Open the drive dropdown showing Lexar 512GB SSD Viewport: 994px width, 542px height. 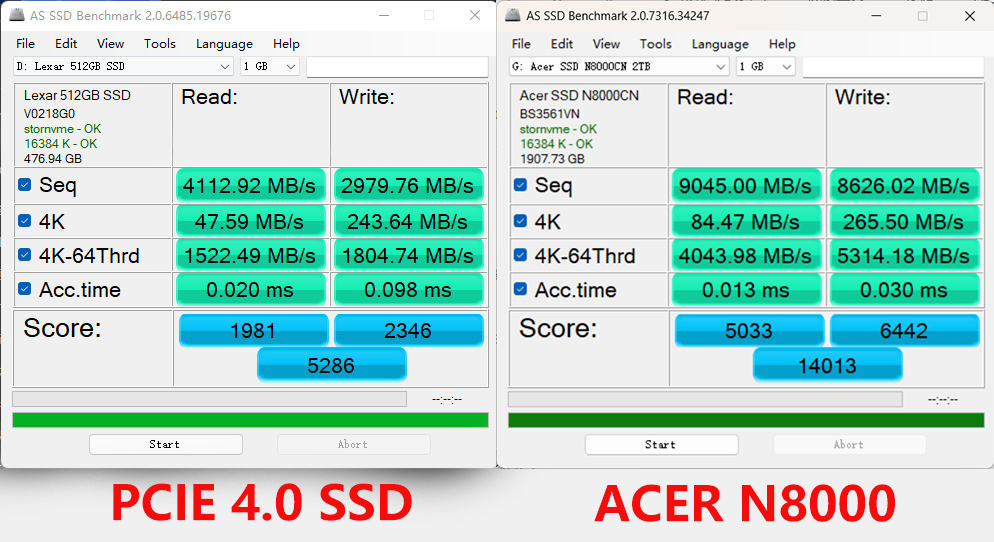pyautogui.click(x=124, y=66)
